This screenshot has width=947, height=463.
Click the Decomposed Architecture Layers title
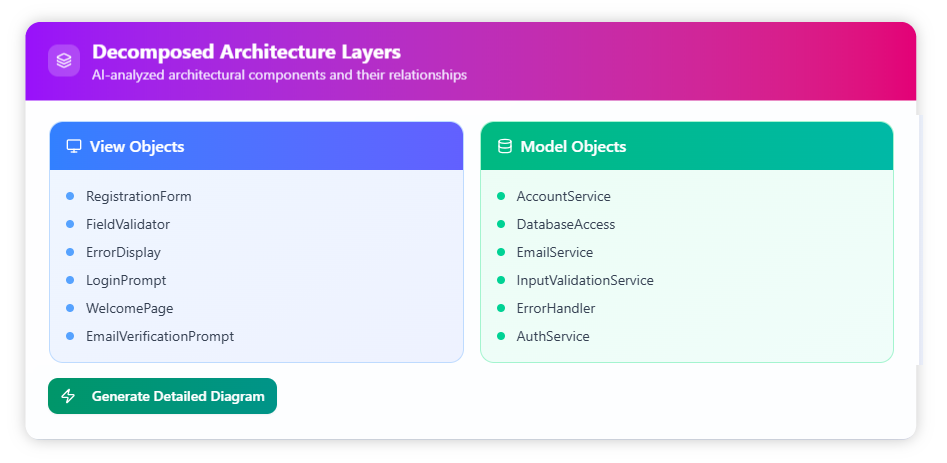246,52
